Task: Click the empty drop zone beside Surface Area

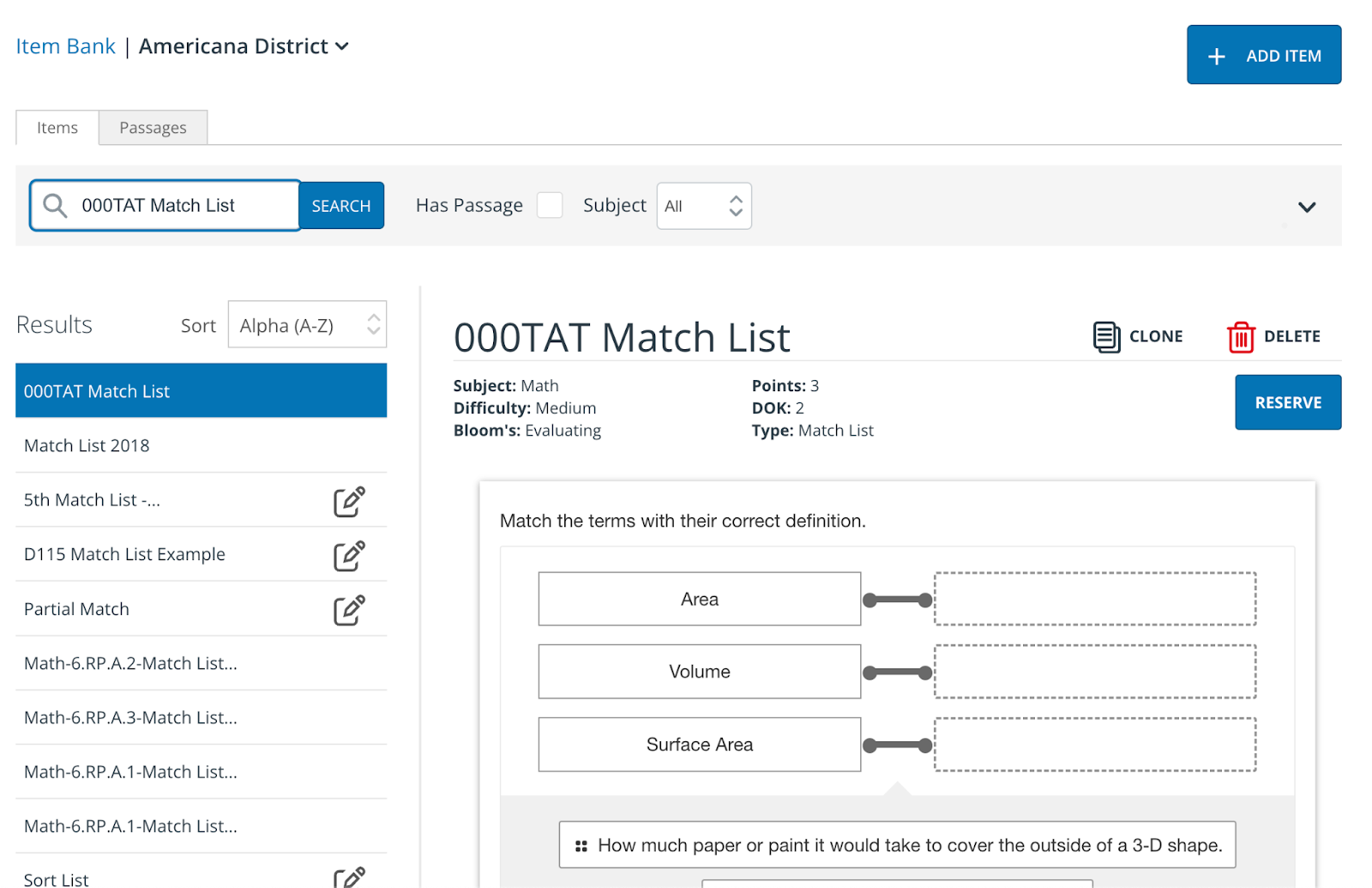Action: coord(1095,745)
